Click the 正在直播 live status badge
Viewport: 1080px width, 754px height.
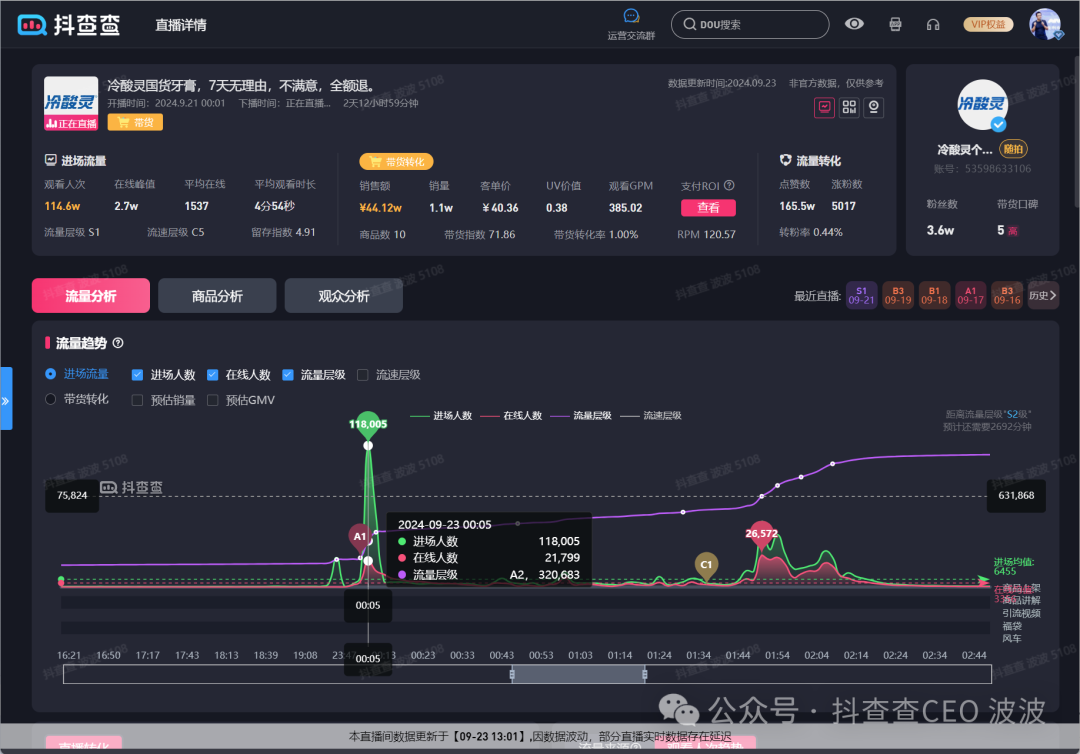coord(71,123)
